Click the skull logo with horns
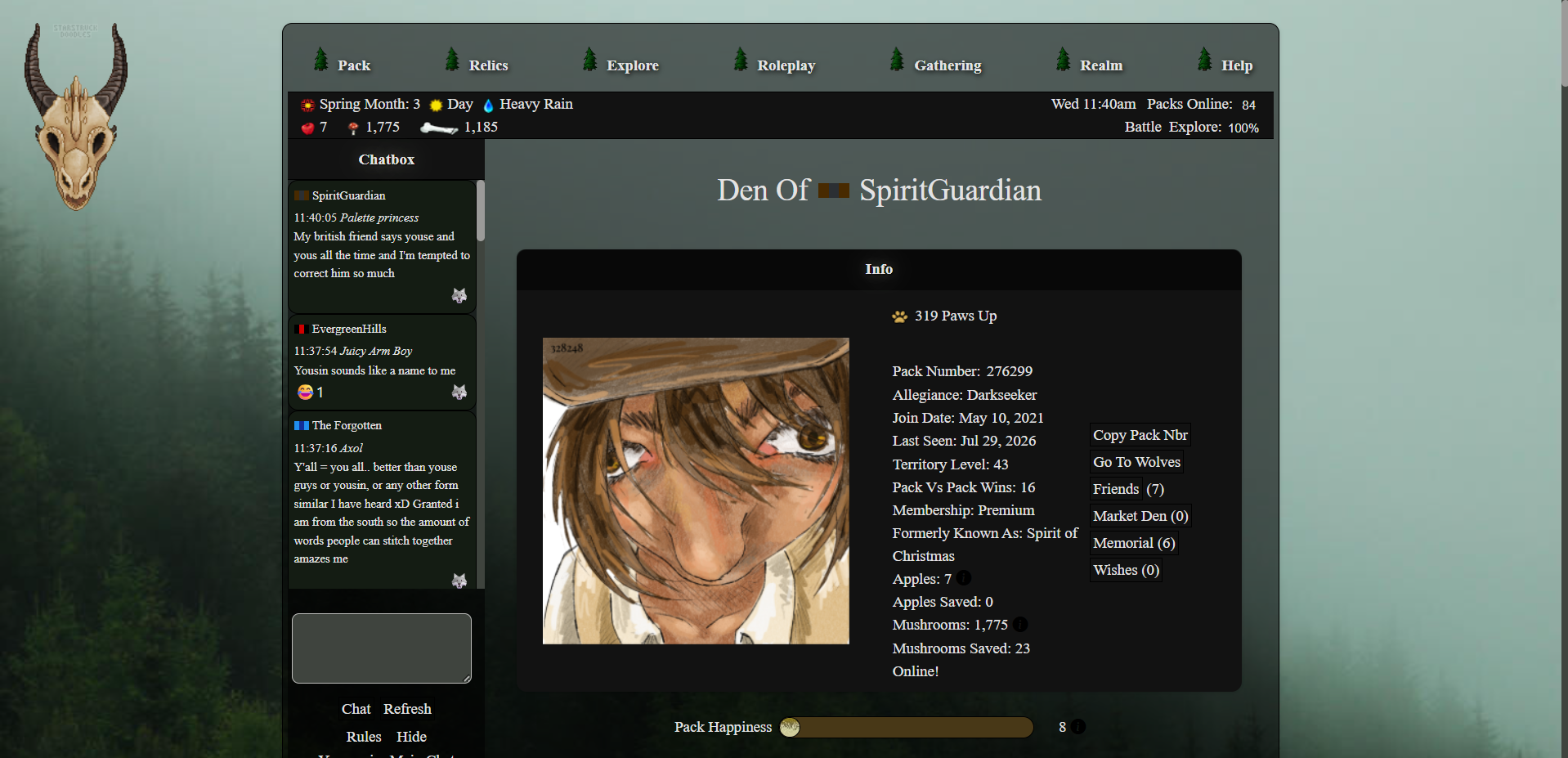 point(76,117)
